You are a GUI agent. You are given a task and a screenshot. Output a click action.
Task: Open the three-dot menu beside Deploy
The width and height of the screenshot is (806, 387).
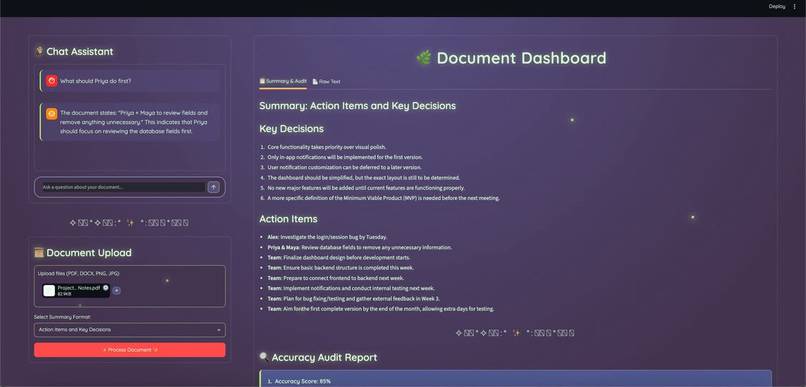[795, 7]
